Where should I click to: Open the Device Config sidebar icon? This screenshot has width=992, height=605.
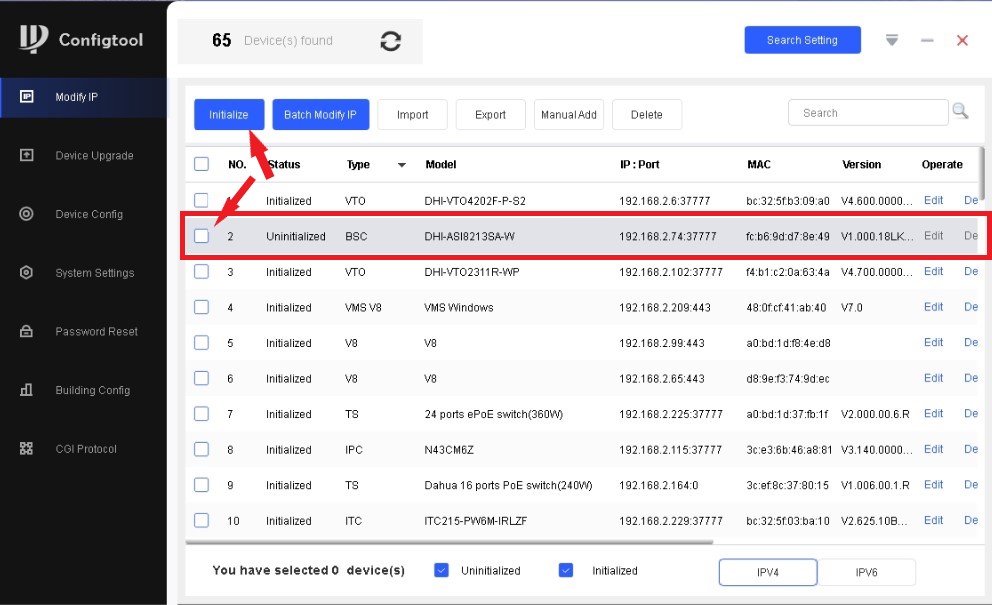[27, 214]
